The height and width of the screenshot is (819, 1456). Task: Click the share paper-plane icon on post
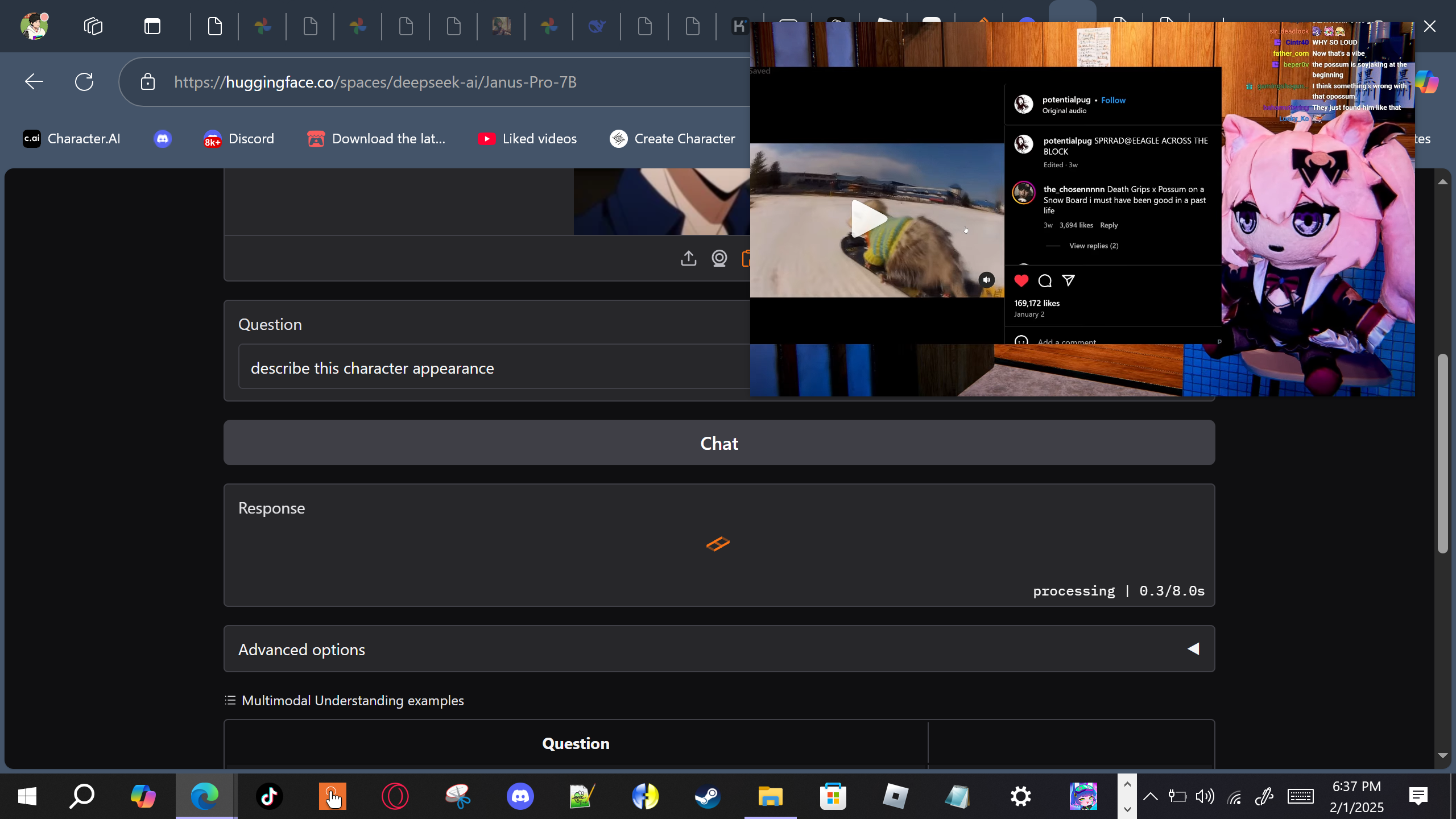(x=1068, y=280)
